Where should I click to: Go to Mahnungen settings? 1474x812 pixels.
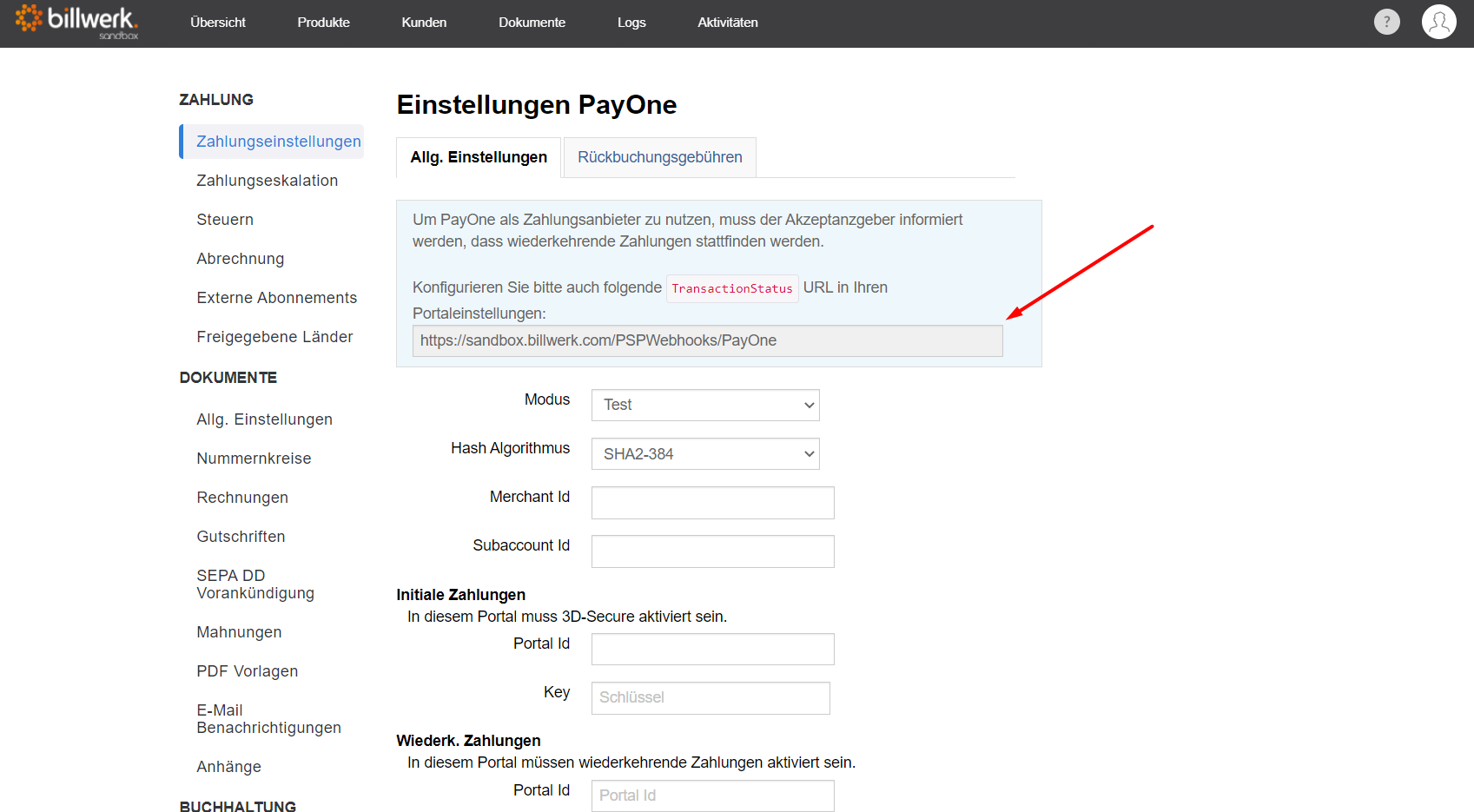[x=239, y=632]
